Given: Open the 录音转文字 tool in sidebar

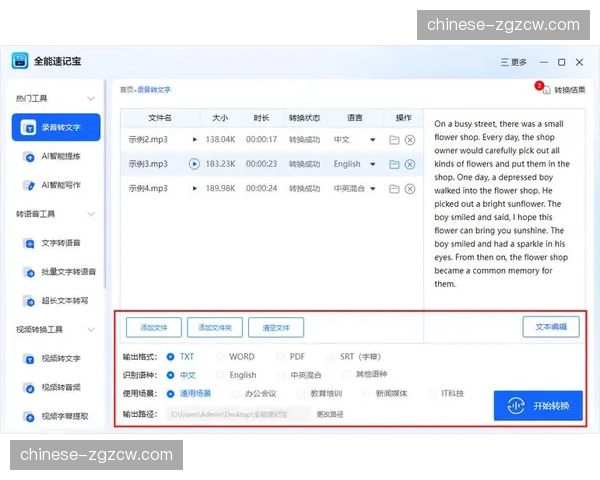Looking at the screenshot, I should 56,127.
